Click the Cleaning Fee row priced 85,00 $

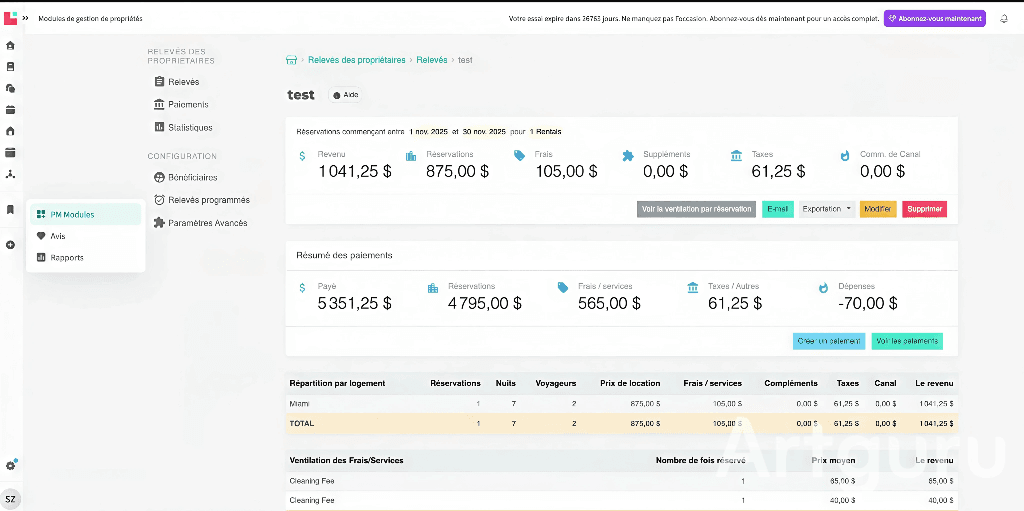(x=622, y=481)
